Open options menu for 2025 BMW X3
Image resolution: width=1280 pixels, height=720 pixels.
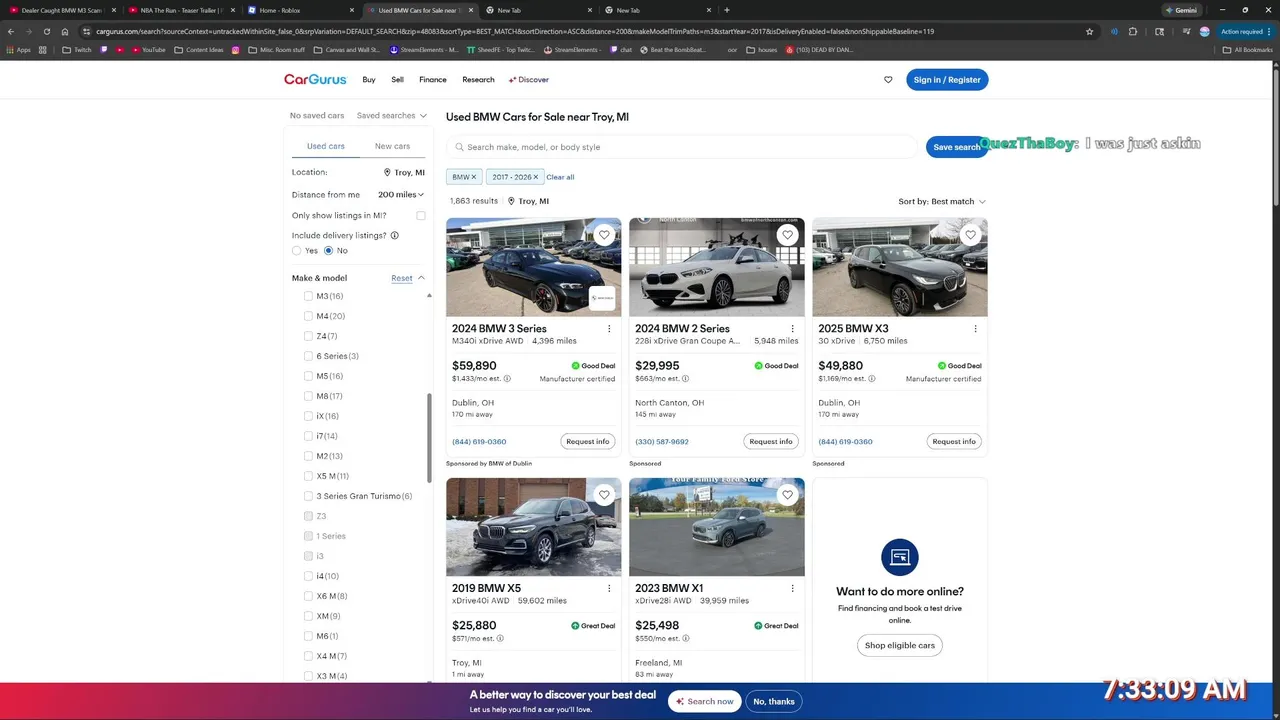point(975,328)
